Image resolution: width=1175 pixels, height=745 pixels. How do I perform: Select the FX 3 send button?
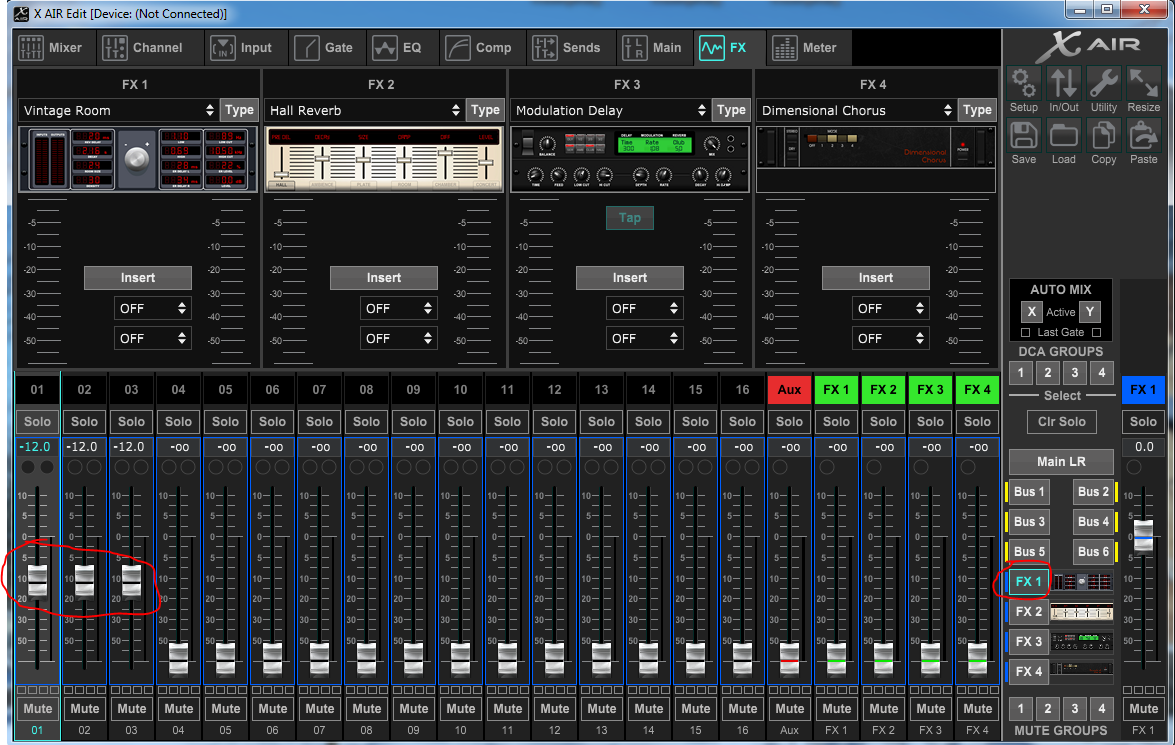(1028, 642)
